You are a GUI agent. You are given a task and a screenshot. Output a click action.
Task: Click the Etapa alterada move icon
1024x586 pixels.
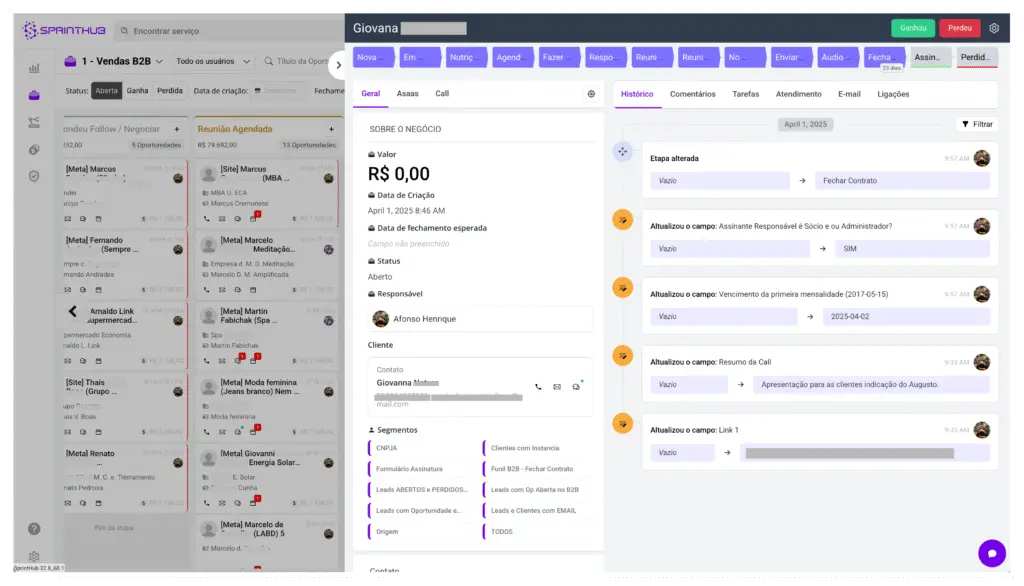coord(622,152)
